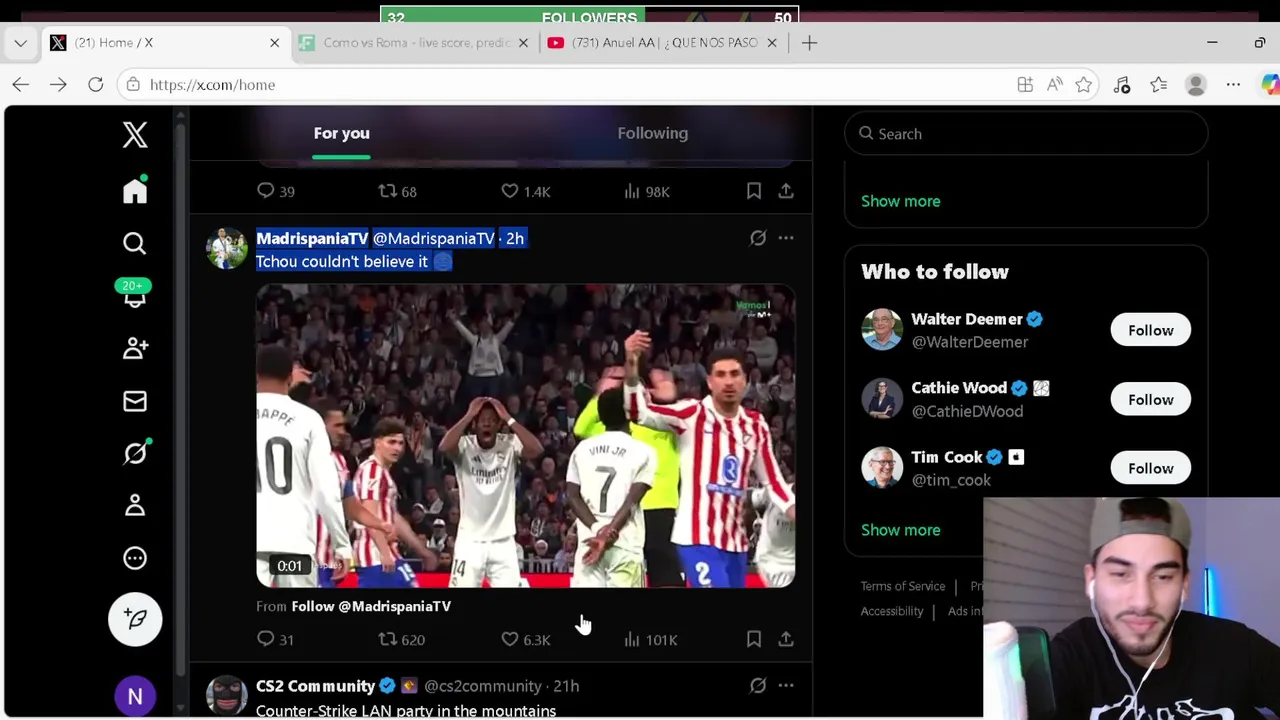The height and width of the screenshot is (720, 1280).
Task: Open CS2 Community avatar
Action: click(227, 695)
